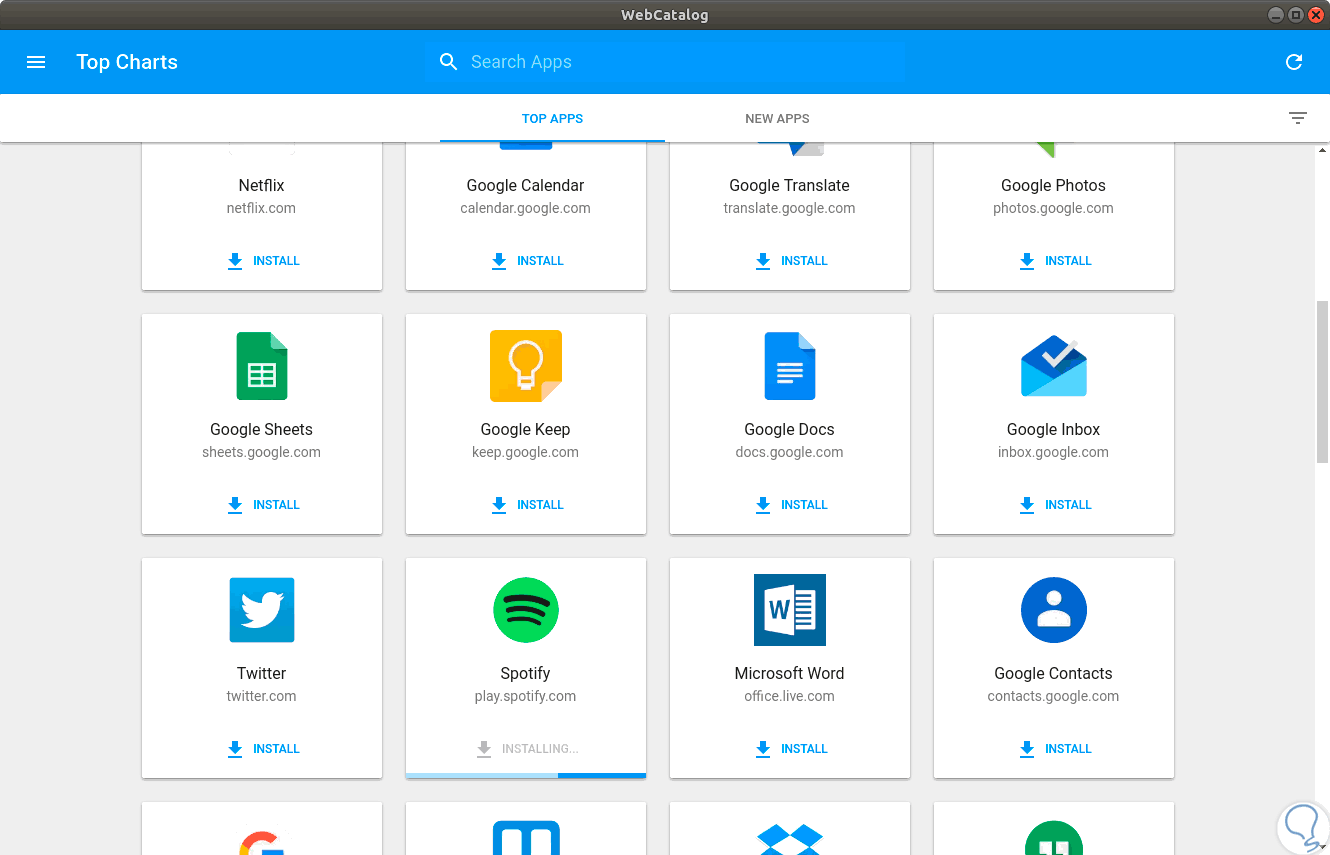Click the vertical scrollbar thumb
Viewport: 1330px width, 855px height.
1322,380
